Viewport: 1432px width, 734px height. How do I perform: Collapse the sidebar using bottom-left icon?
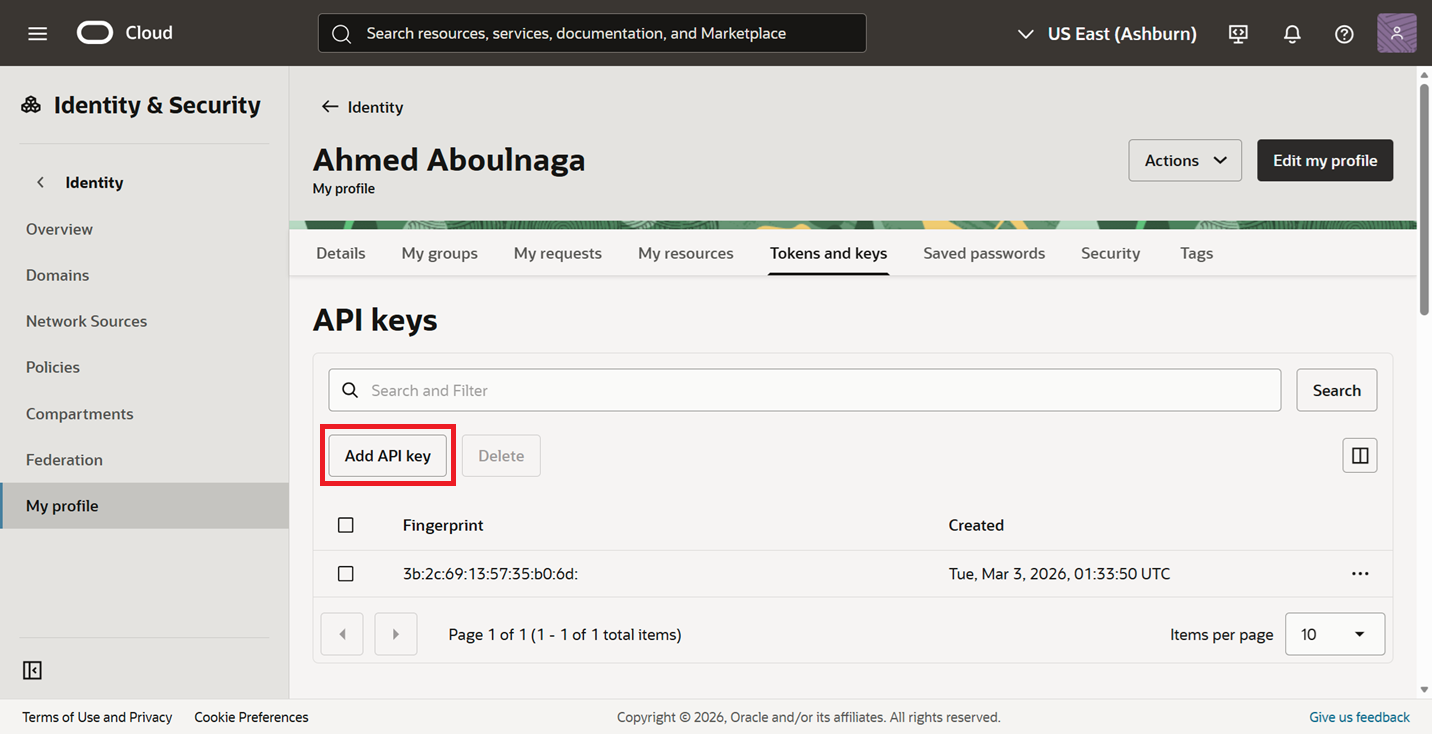click(x=32, y=670)
